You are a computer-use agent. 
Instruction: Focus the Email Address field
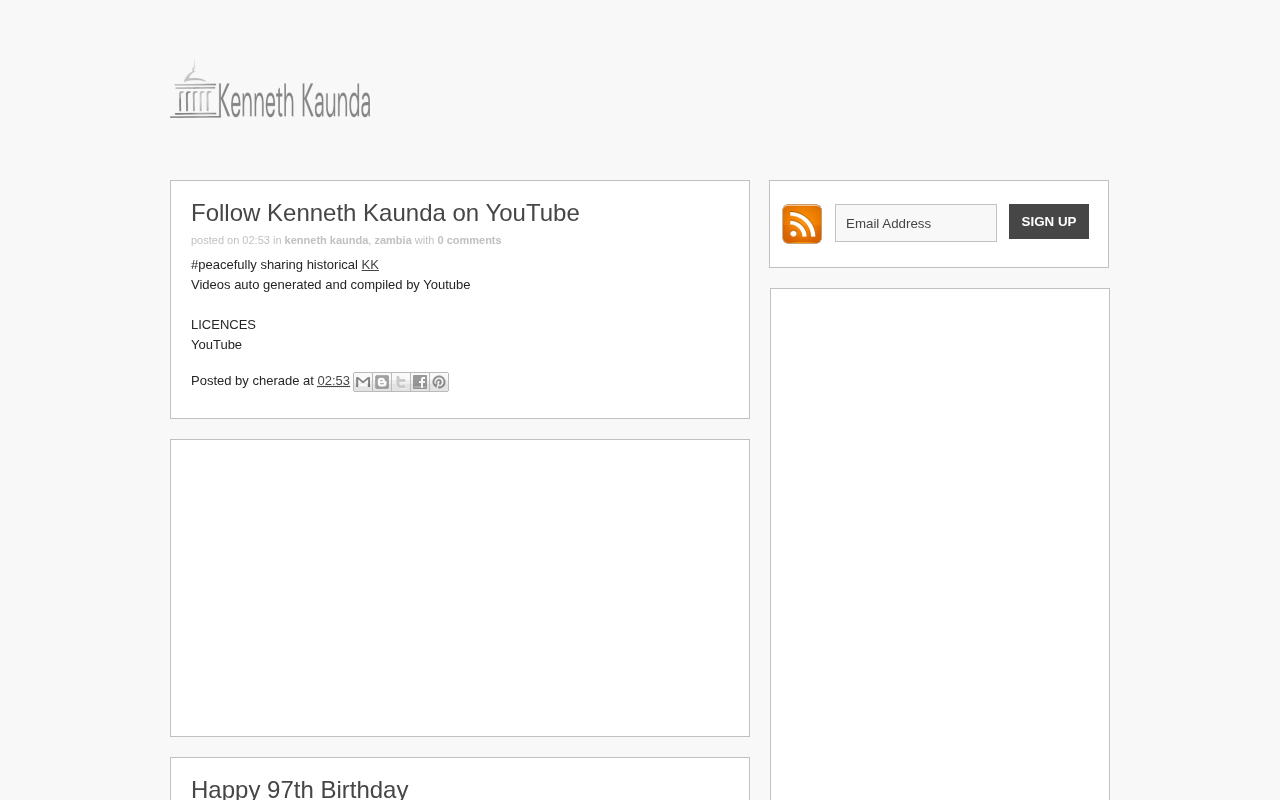[x=916, y=223]
